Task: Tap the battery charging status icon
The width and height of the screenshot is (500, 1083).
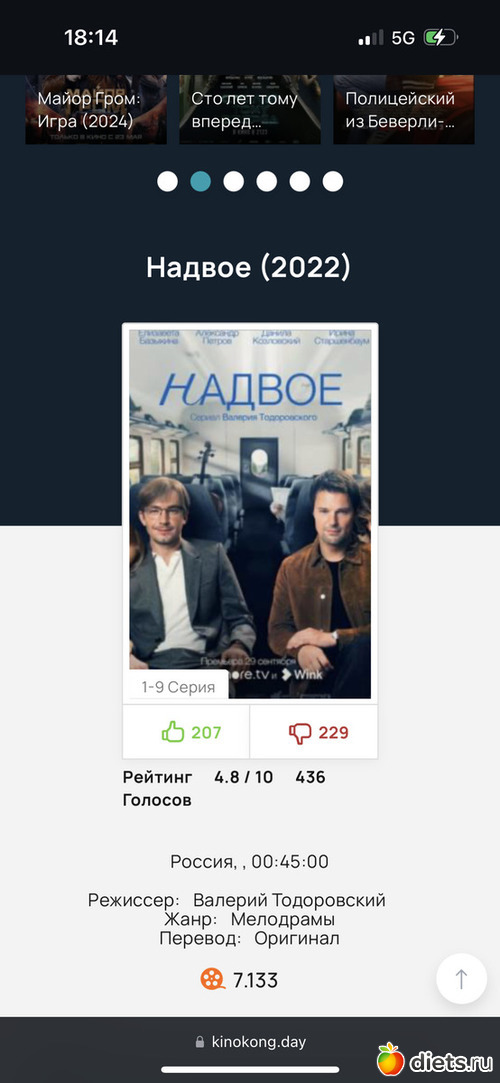Action: click(x=440, y=37)
